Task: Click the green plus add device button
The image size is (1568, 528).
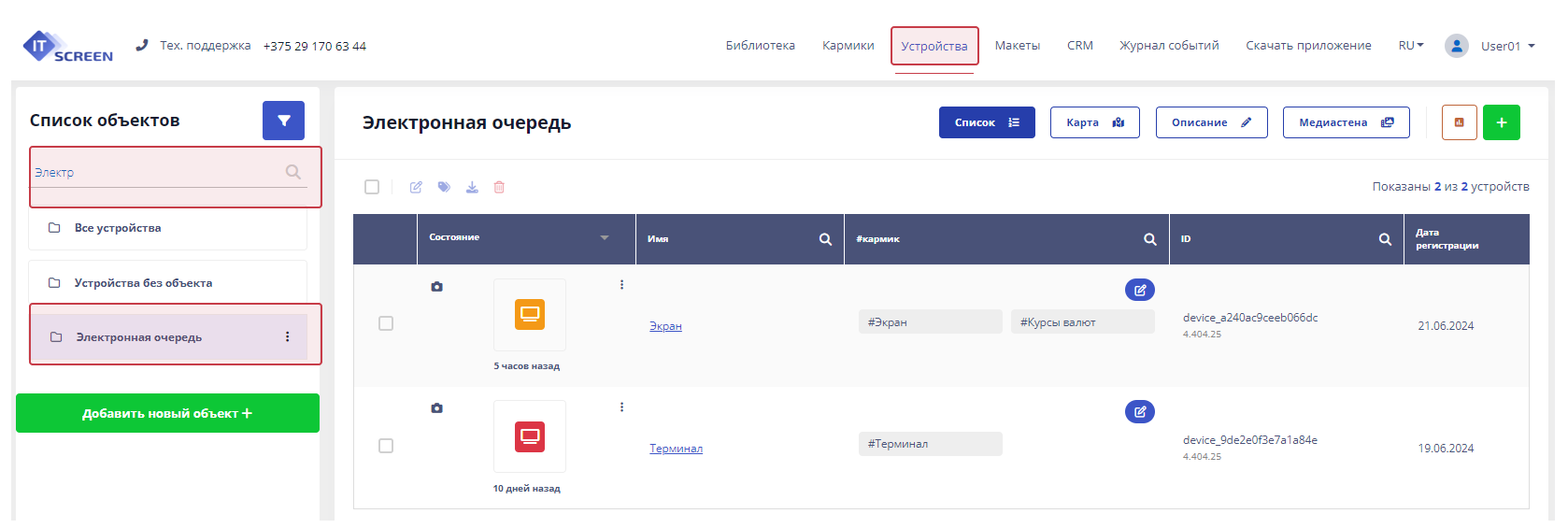Action: pyautogui.click(x=1502, y=122)
